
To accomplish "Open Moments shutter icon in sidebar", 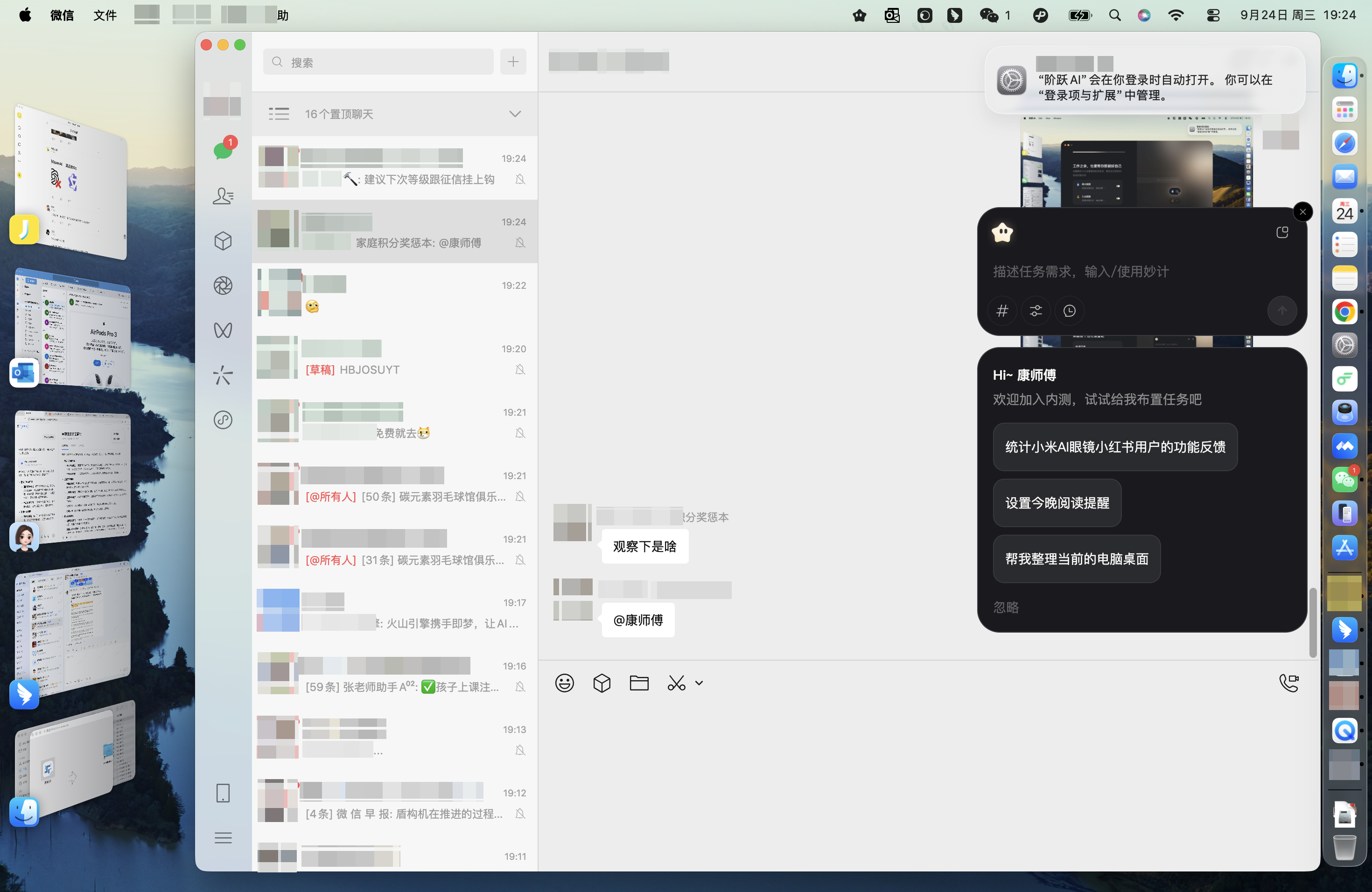I will click(223, 285).
